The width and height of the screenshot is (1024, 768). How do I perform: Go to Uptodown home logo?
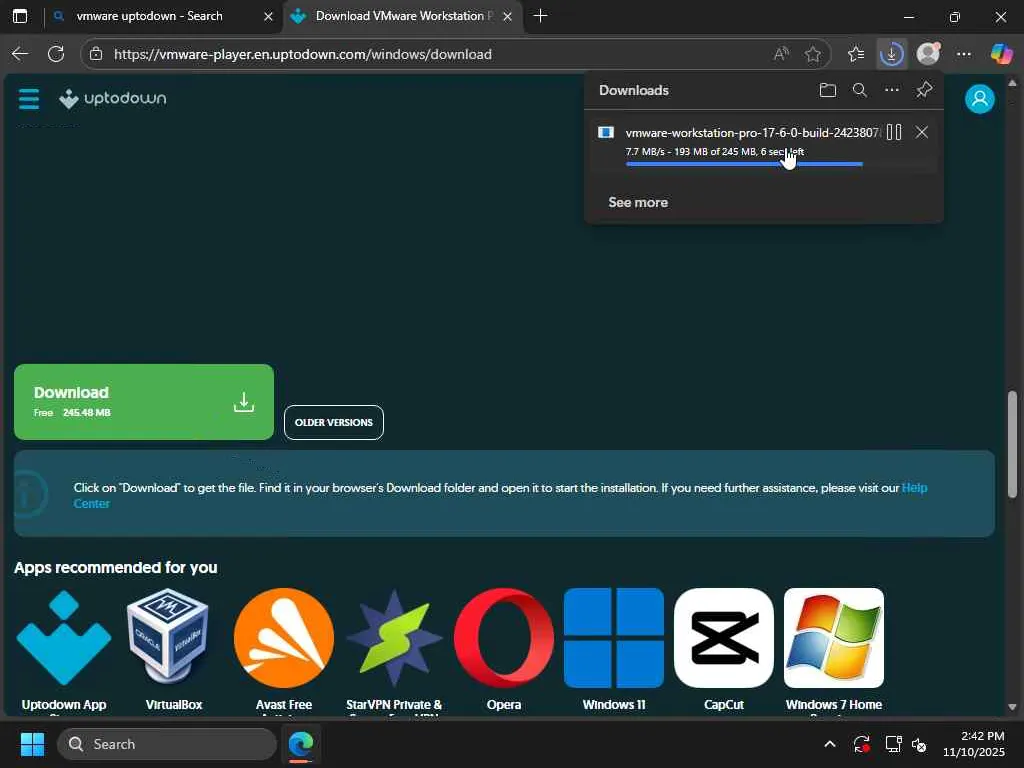112,99
